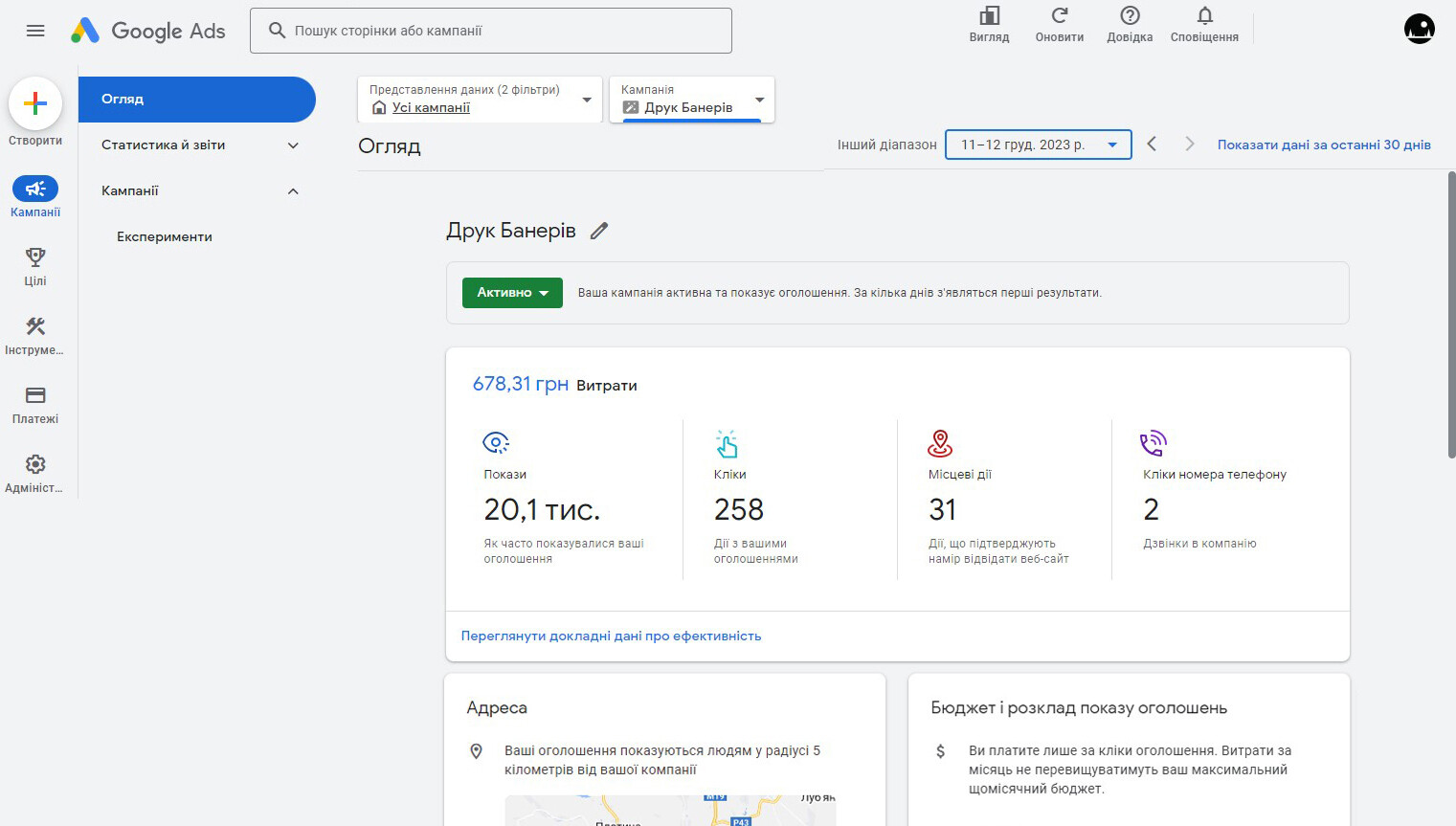The height and width of the screenshot is (826, 1456).
Task: Open Цілі trophy icon in sidebar
Action: pos(35,257)
